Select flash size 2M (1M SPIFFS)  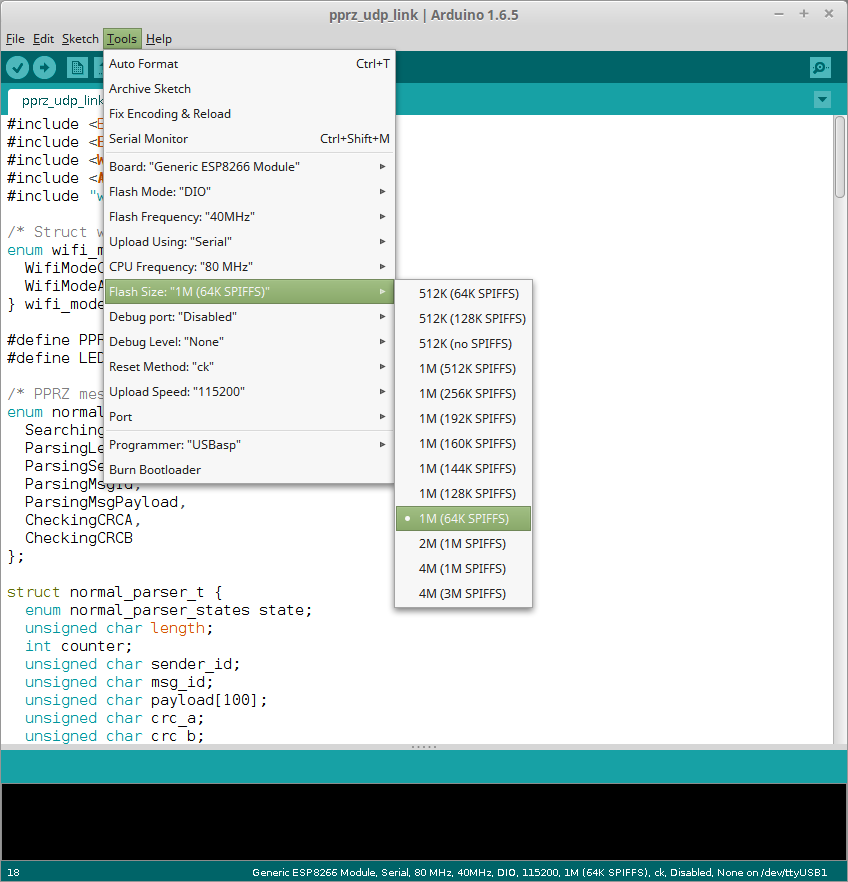click(463, 544)
